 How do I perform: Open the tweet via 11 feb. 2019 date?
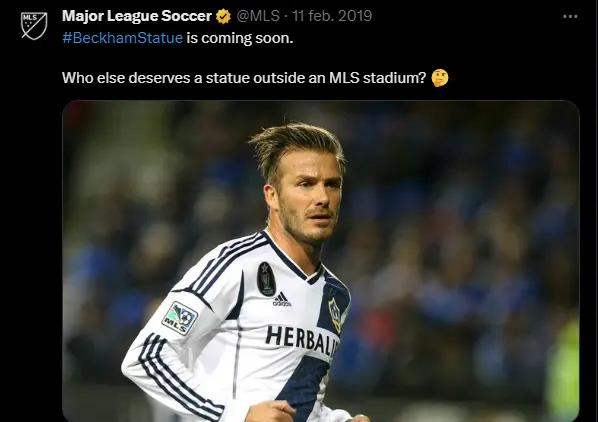tap(332, 16)
